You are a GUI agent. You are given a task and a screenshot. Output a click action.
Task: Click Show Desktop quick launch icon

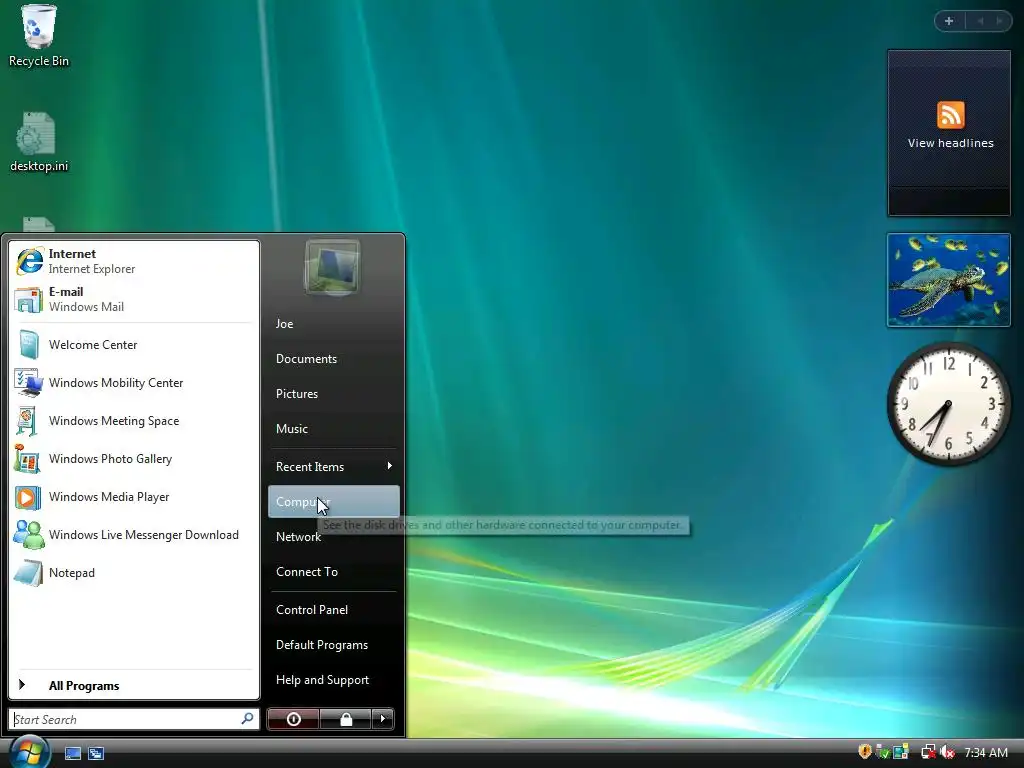click(x=73, y=753)
